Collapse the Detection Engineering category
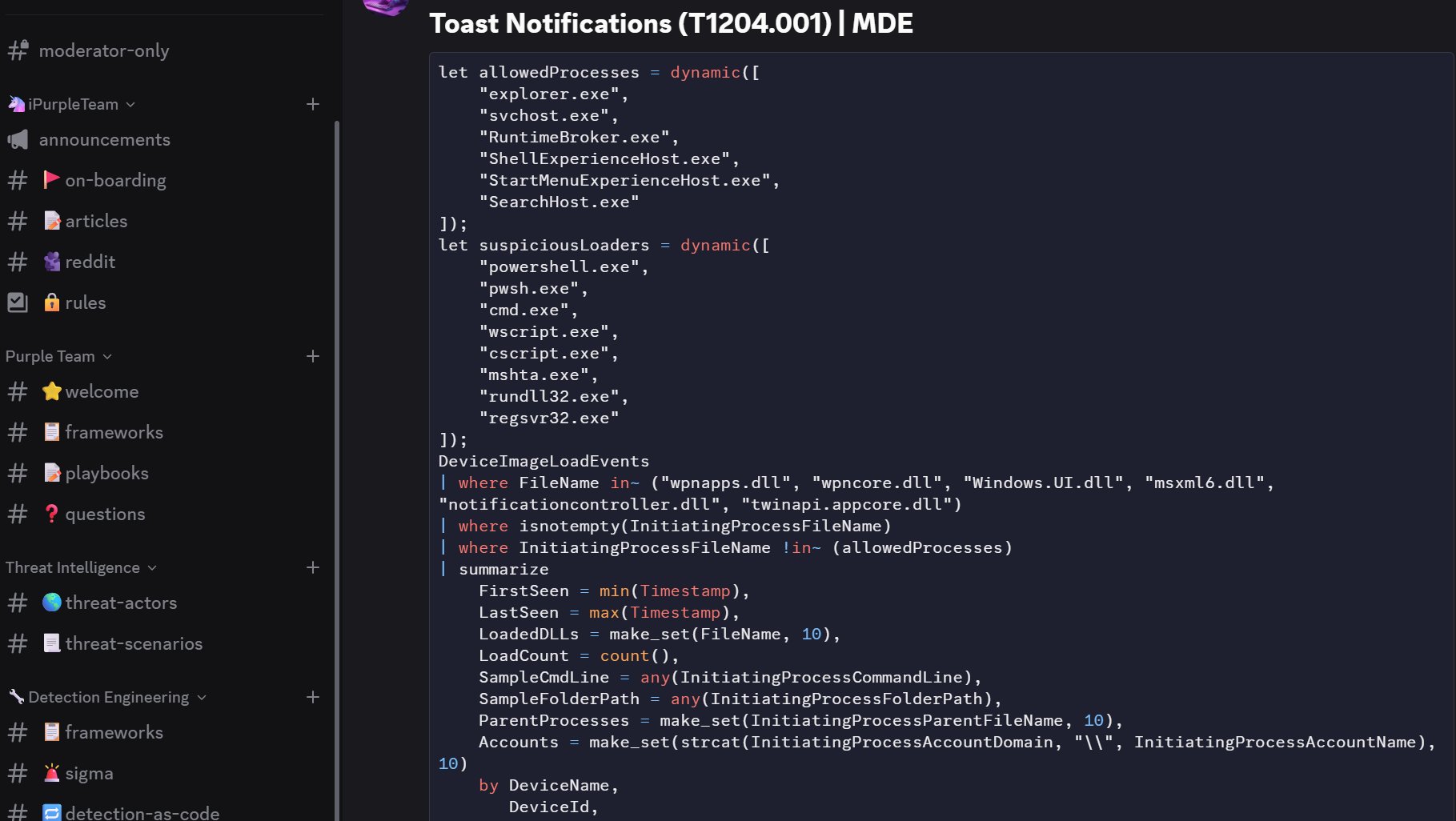 108,697
